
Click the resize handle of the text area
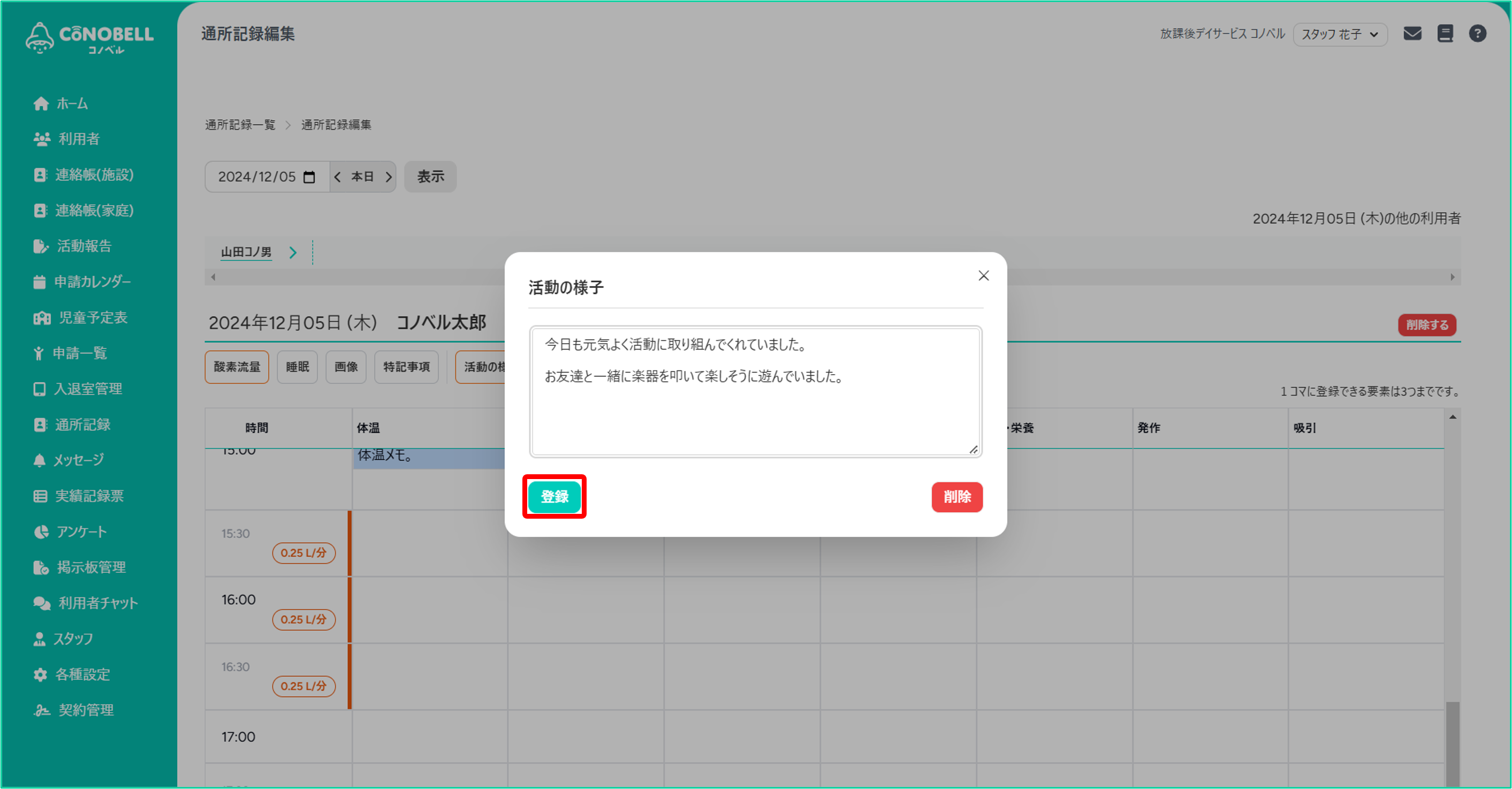(973, 450)
